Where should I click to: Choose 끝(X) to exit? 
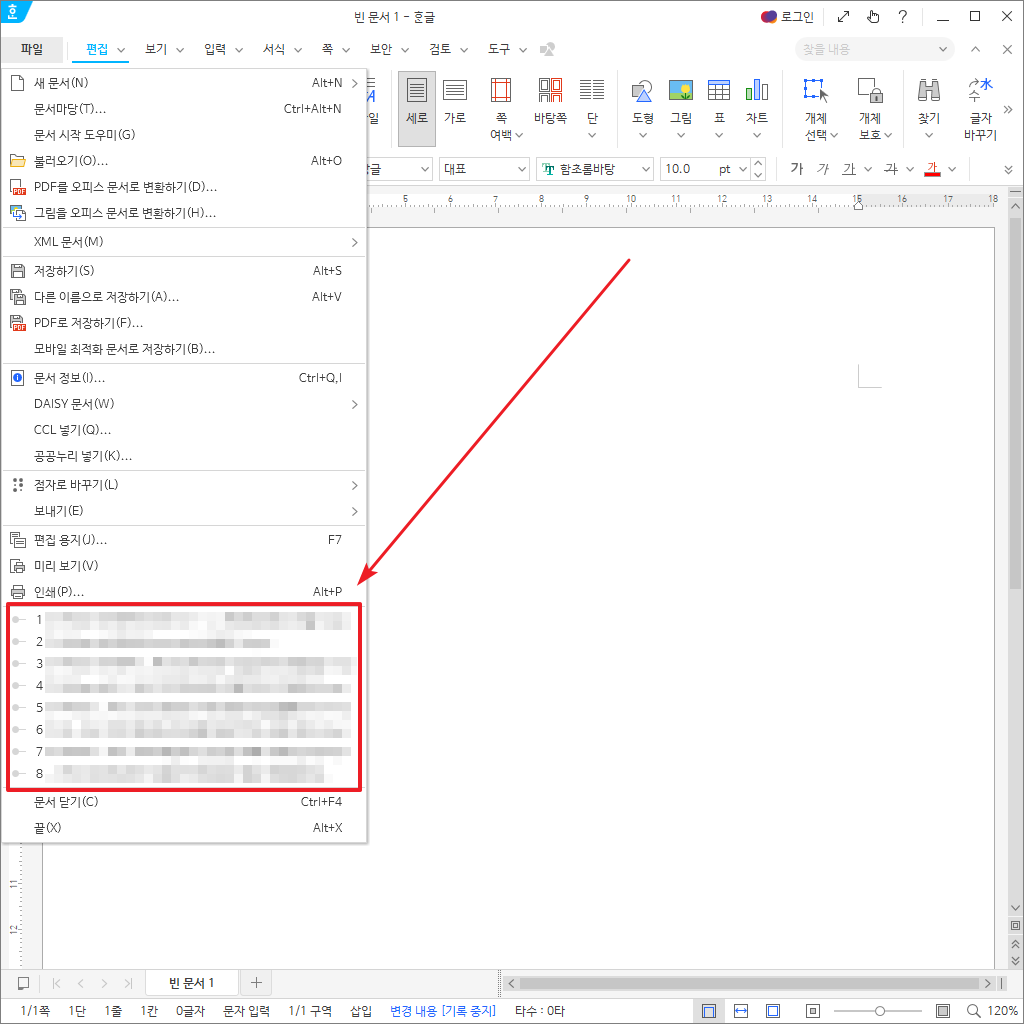pos(184,827)
